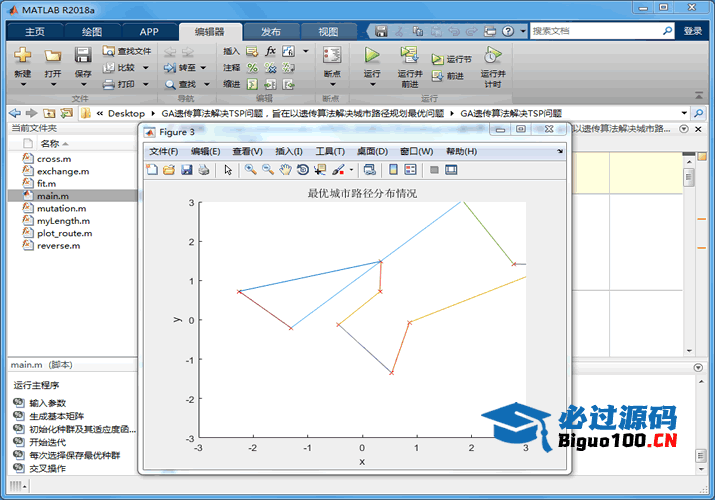
Task: Toggle the Edit Plot arrow tool
Action: [229, 170]
